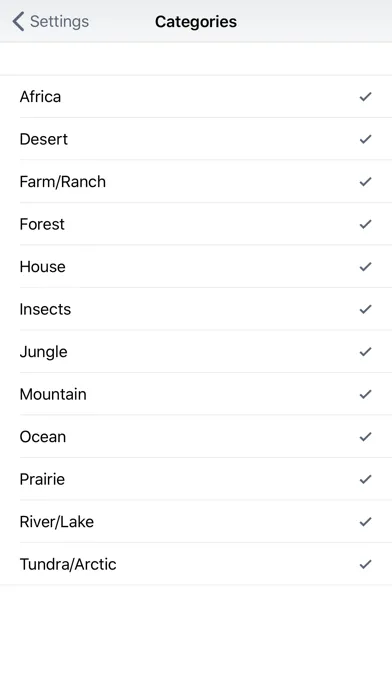Viewport: 392px width, 696px height.
Task: Tap the back chevron arrow icon
Action: tap(18, 21)
